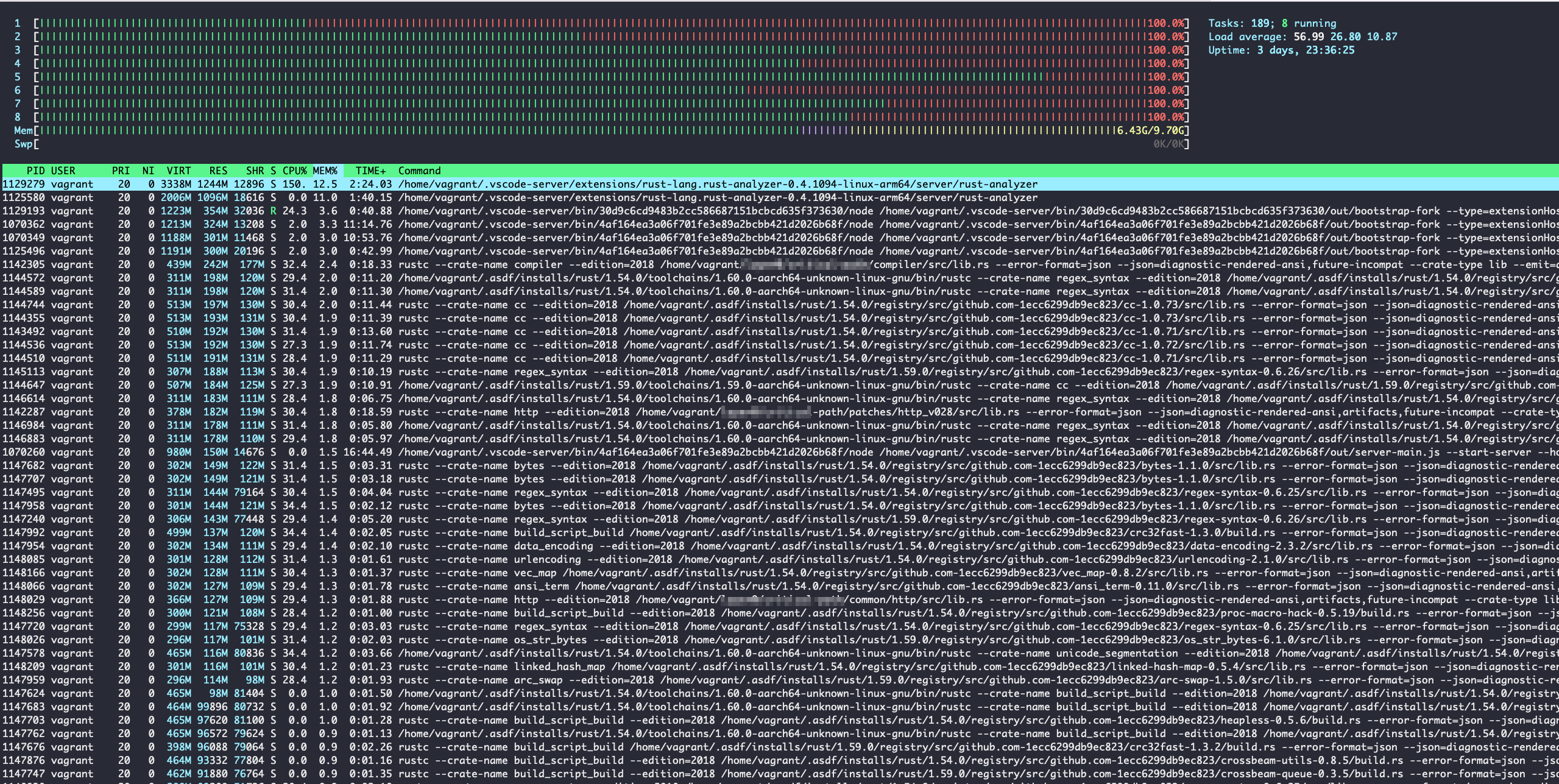
Task: Select rustc cc row PID 1143492
Action: click(x=779, y=331)
